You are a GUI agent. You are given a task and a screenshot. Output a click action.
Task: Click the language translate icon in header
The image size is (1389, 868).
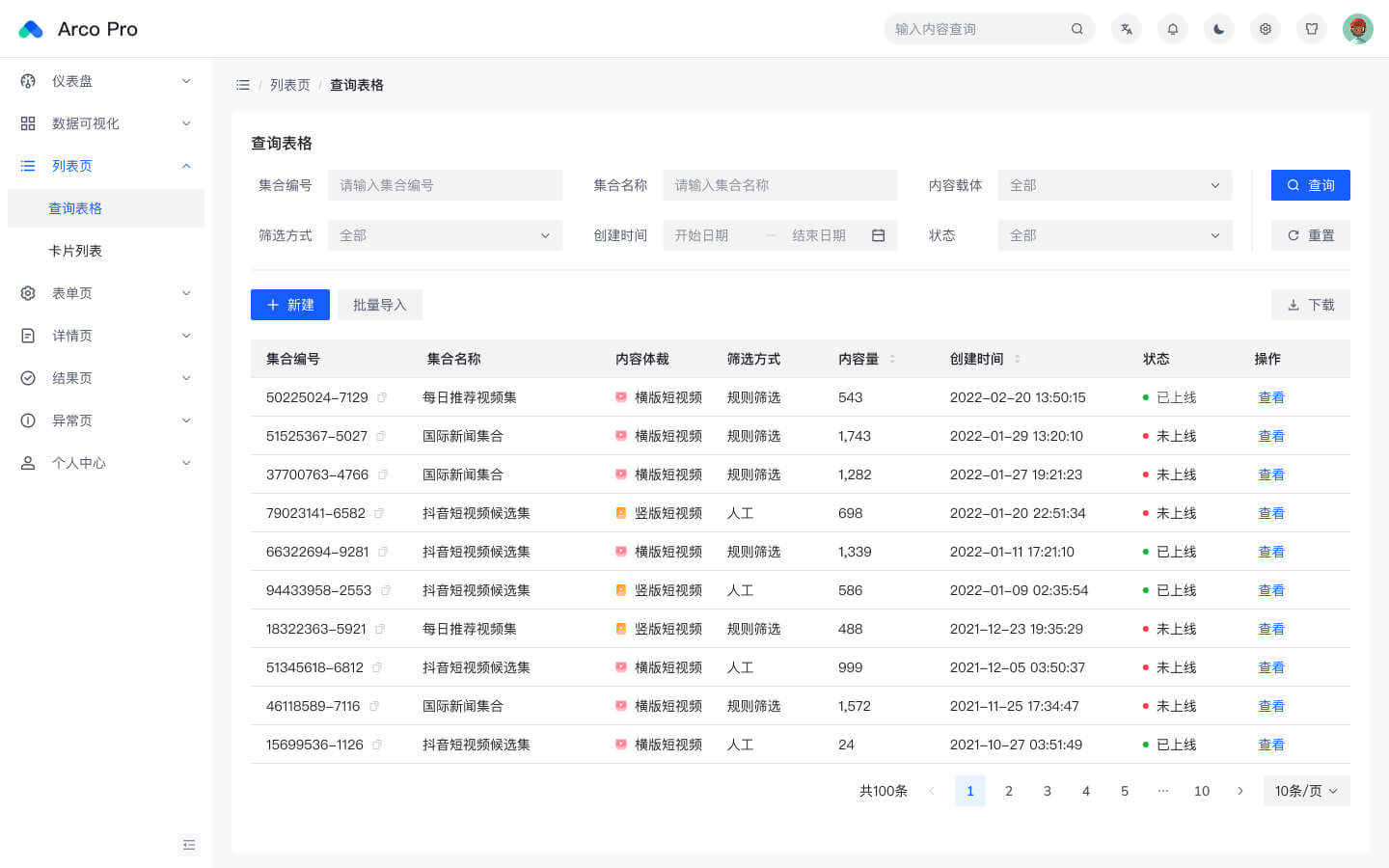pyautogui.click(x=1127, y=29)
